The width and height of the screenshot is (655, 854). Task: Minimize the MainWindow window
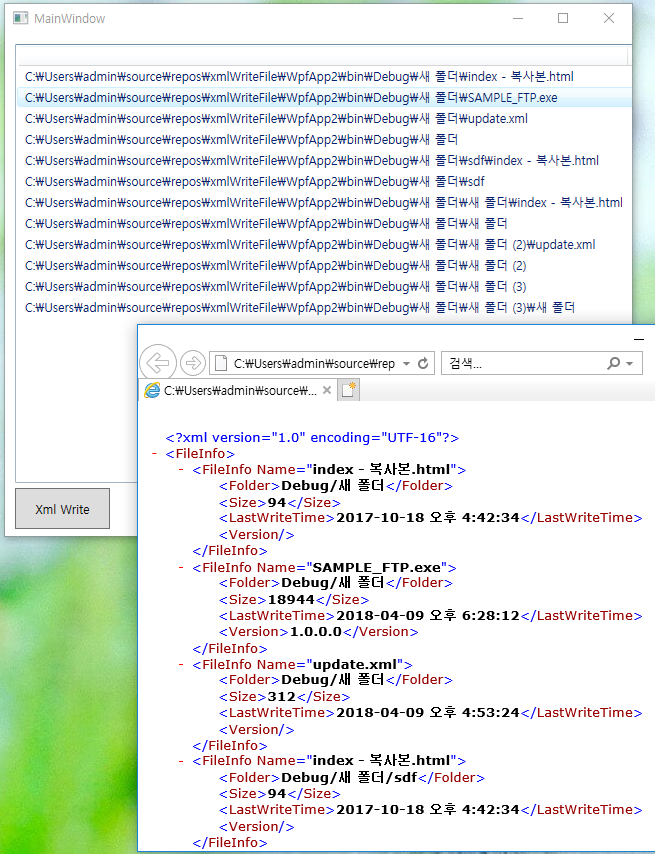[x=518, y=19]
